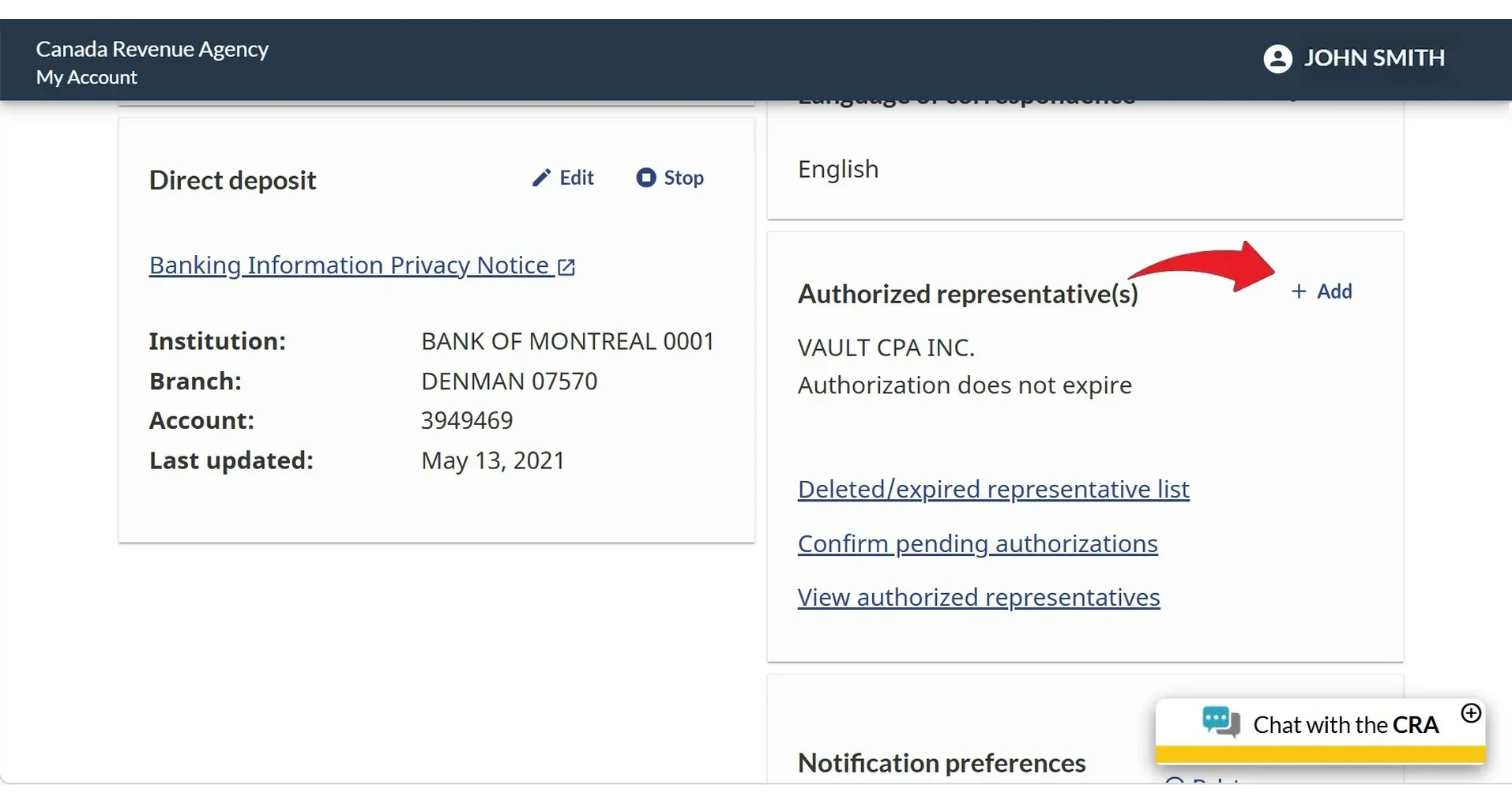The image size is (1512, 804).
Task: Click the plus icon beside Add
Action: coord(1299,291)
